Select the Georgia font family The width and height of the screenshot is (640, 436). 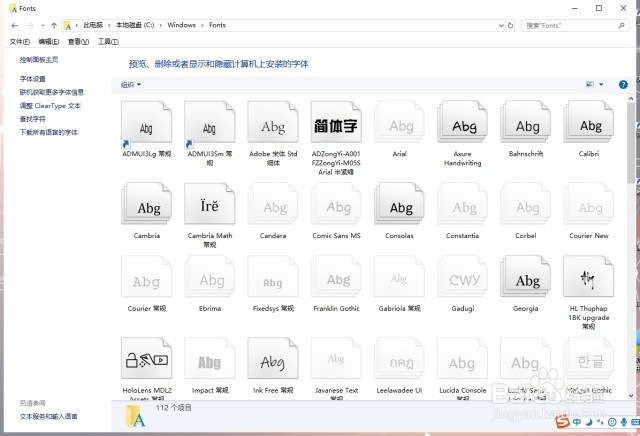point(526,277)
